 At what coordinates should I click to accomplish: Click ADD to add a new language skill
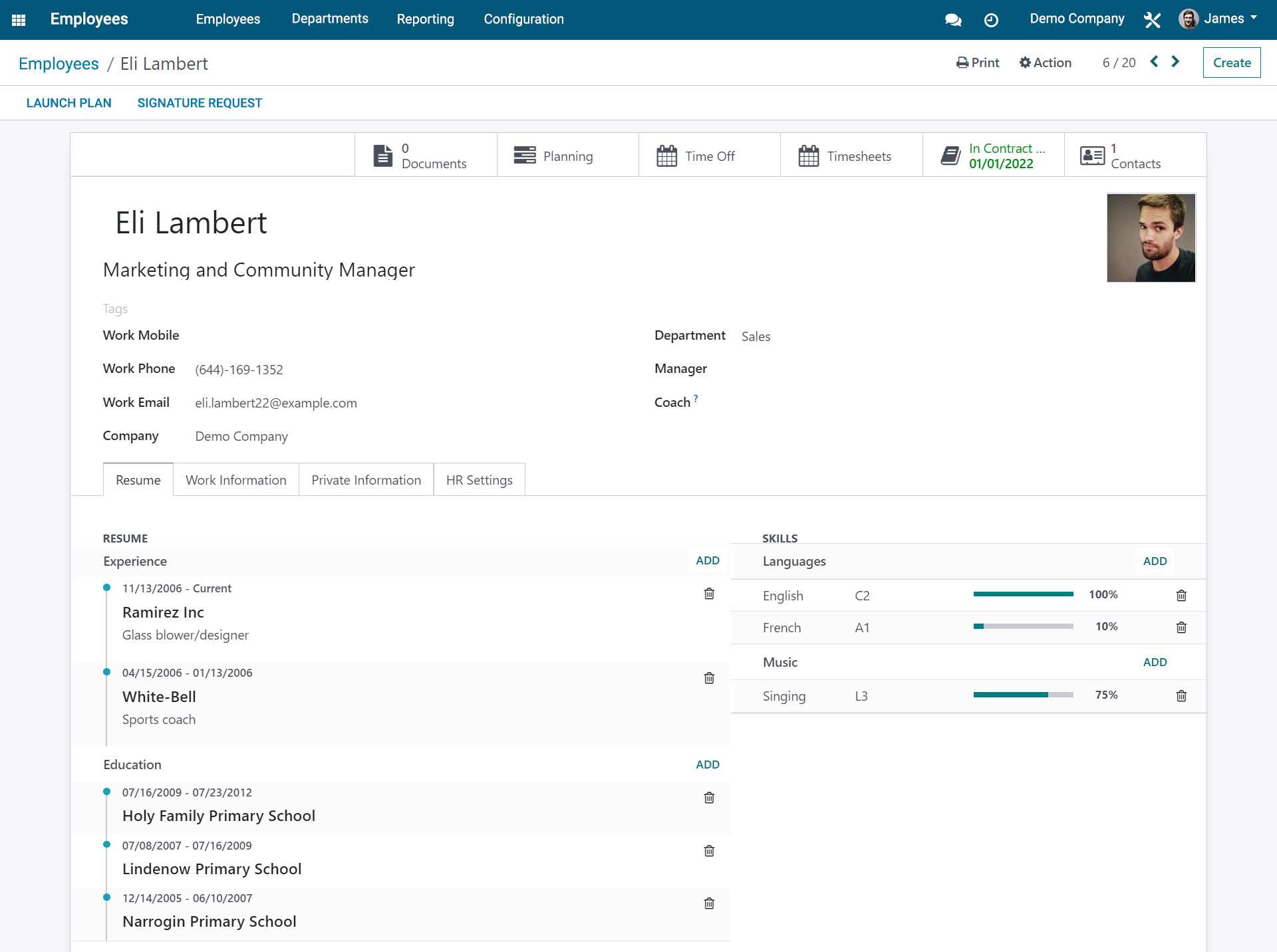[x=1154, y=560]
